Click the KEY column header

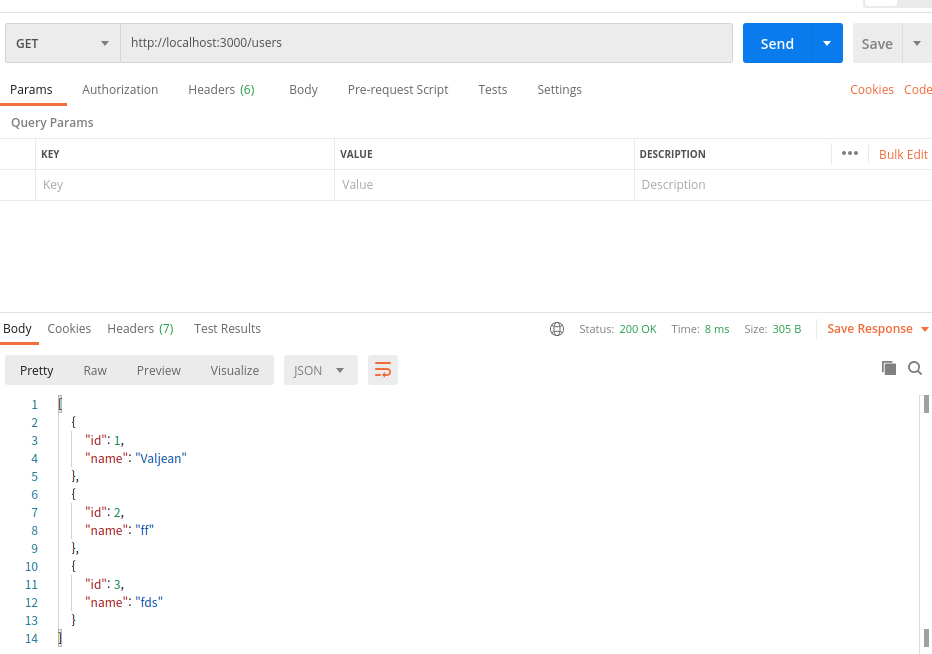point(50,154)
